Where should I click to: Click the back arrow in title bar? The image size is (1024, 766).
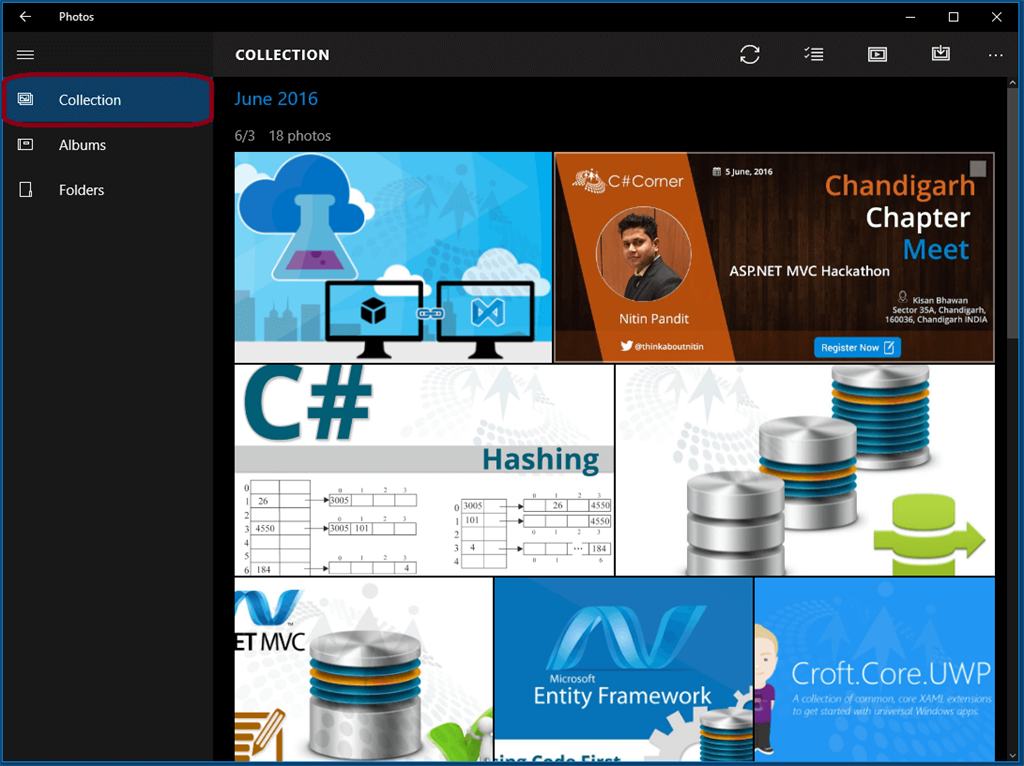point(25,16)
